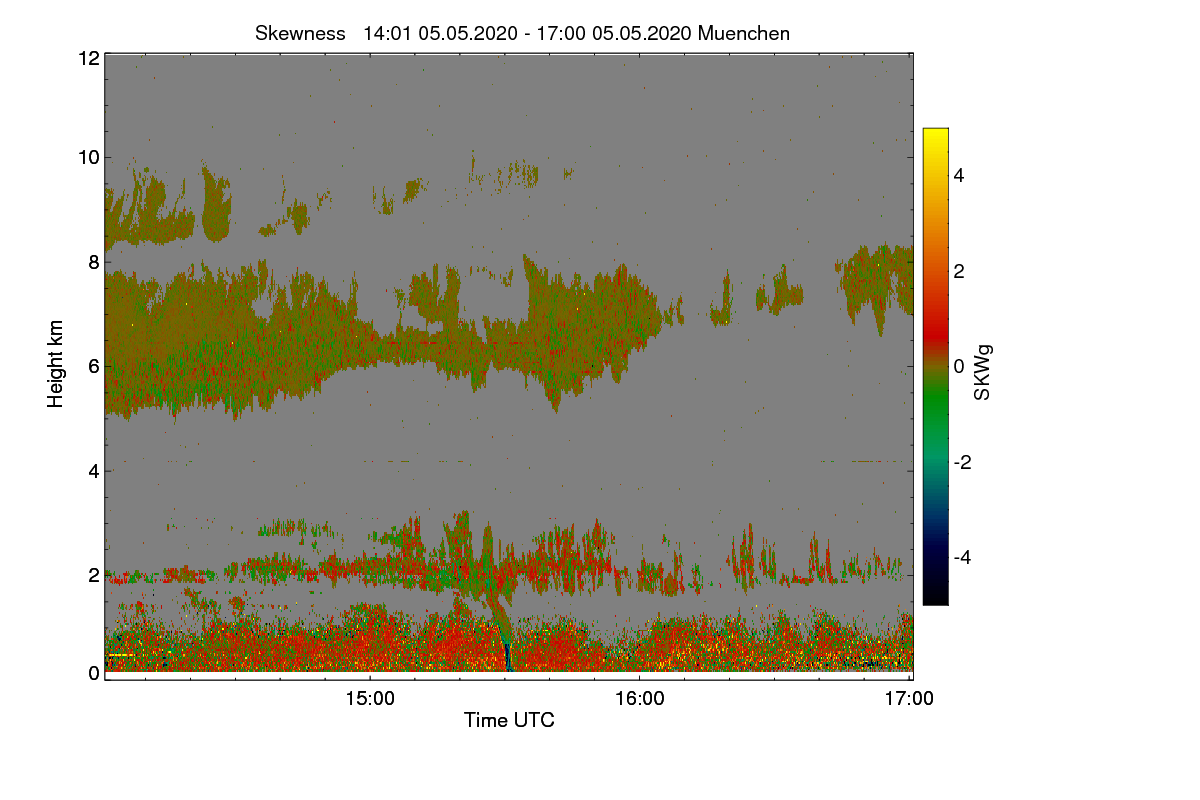Click the height axis tick label '2'
1200x800 pixels.
(94, 575)
